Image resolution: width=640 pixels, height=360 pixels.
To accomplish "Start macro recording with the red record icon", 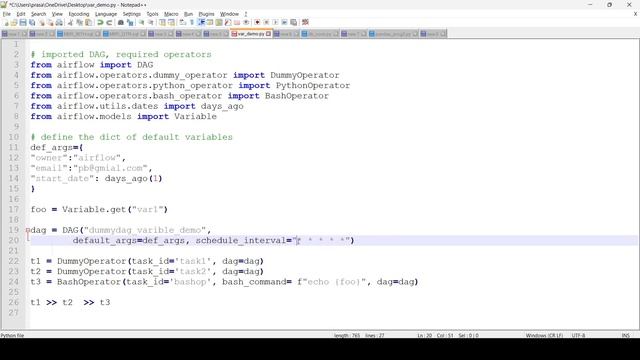I will pos(257,22).
